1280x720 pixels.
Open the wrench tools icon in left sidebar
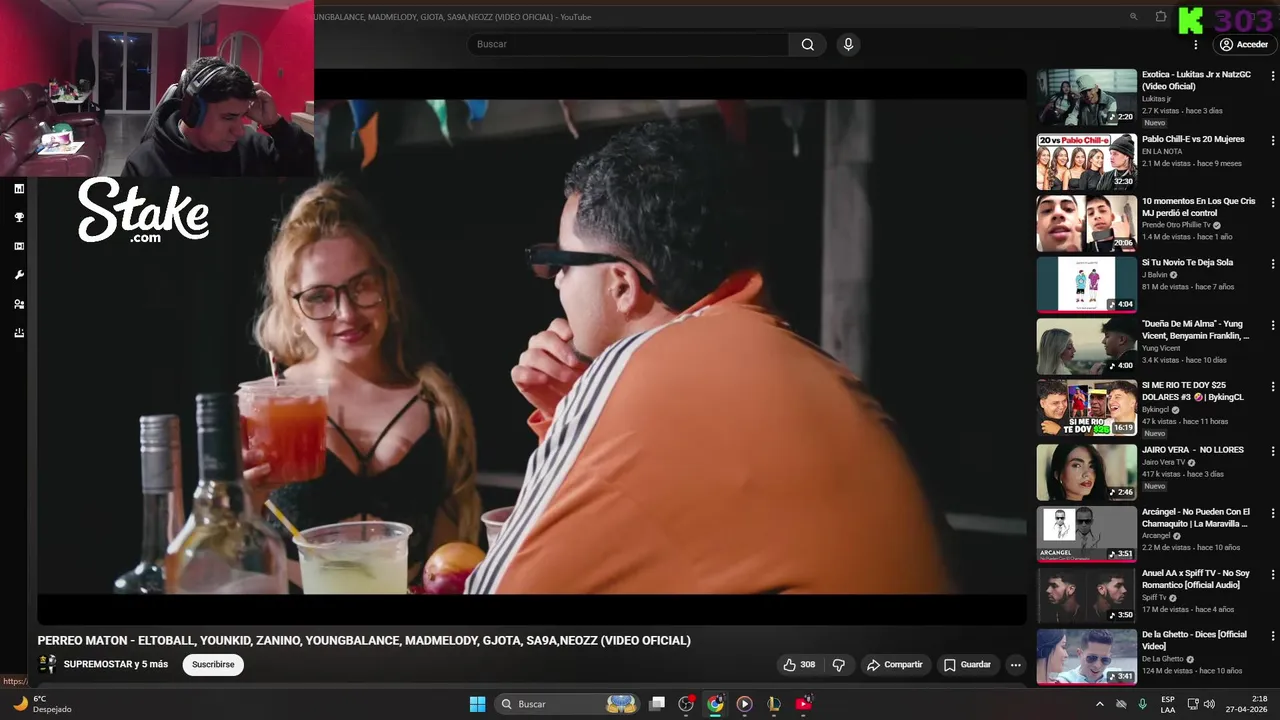pyautogui.click(x=19, y=275)
